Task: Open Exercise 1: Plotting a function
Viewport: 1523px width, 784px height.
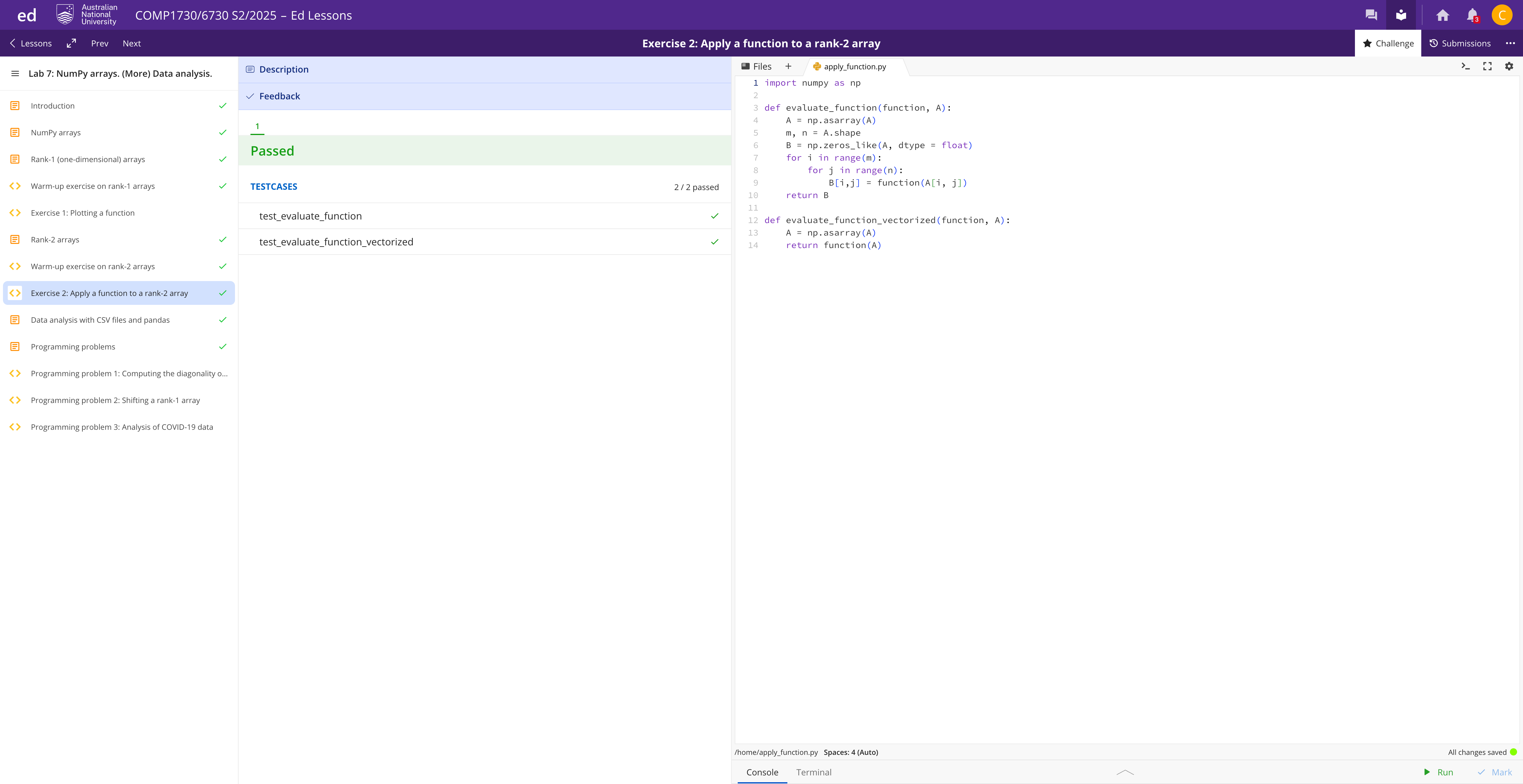Action: click(119, 213)
